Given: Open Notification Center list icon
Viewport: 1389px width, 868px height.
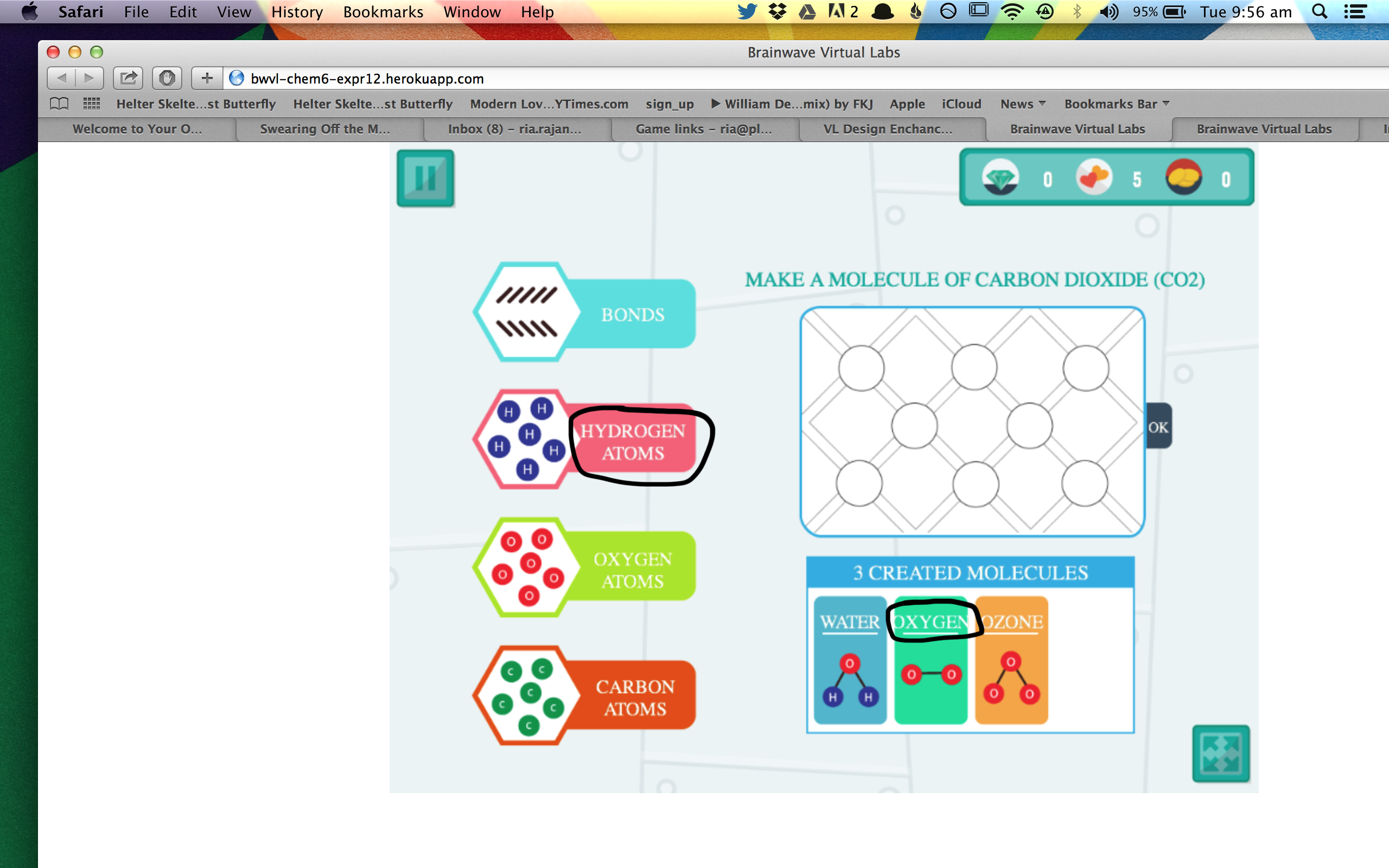Looking at the screenshot, I should (x=1355, y=11).
